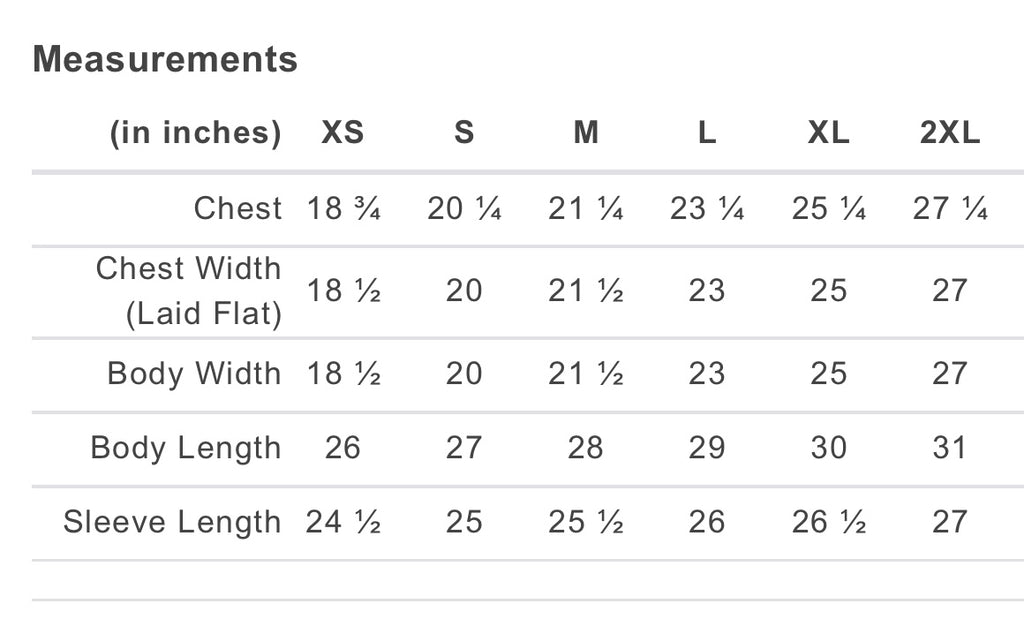1024x634 pixels.
Task: Click the XS chest value 18 ¾
Action: tap(343, 209)
